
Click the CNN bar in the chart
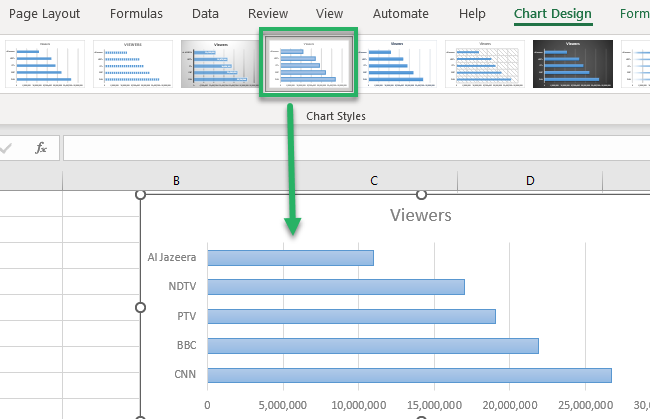pyautogui.click(x=408, y=375)
